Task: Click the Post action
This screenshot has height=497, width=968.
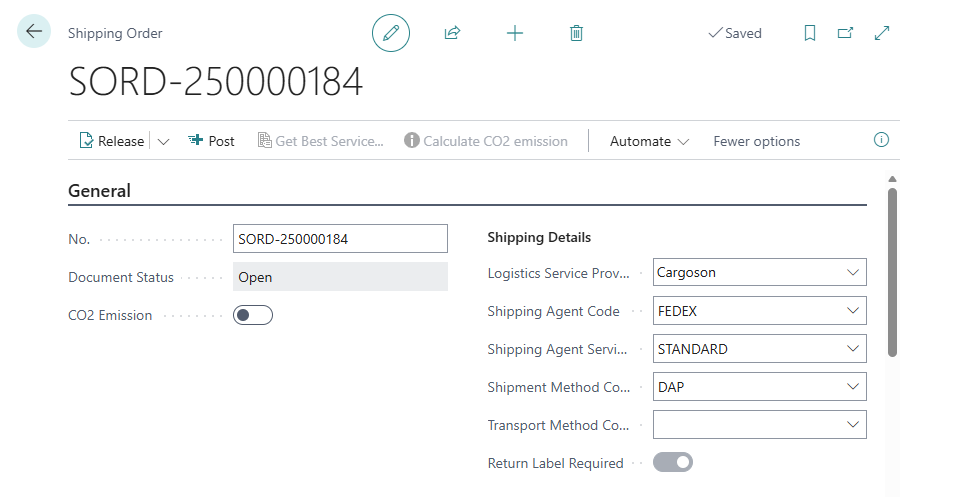Action: pos(211,141)
